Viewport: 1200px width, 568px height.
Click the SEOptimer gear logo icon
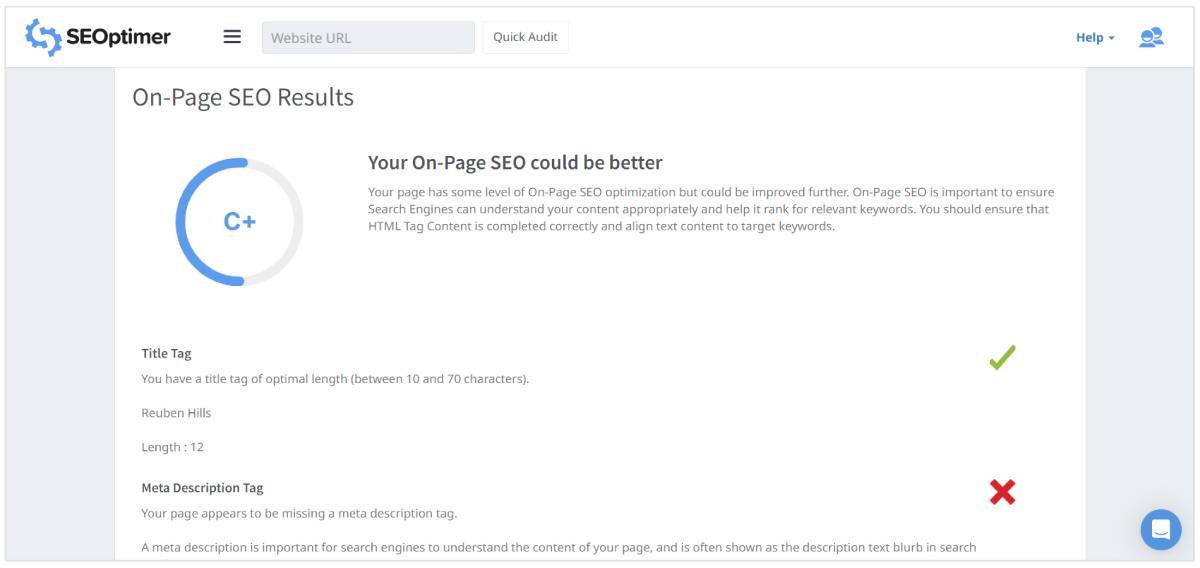tap(43, 38)
